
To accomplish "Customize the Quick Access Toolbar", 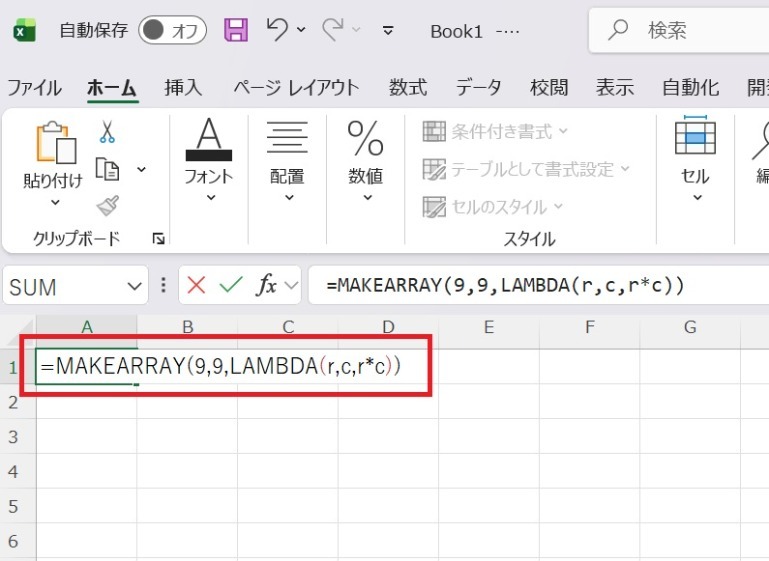I will tap(387, 30).
